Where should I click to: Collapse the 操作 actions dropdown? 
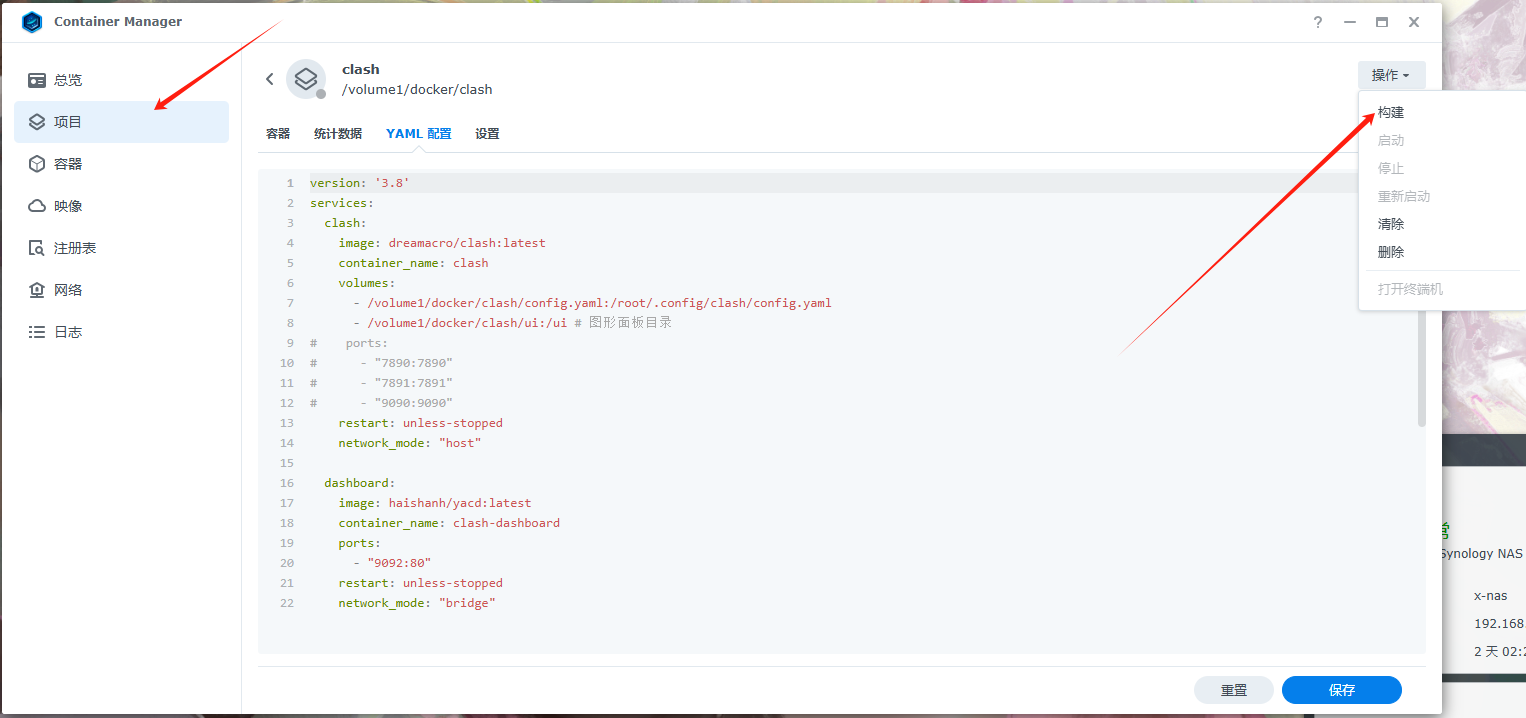click(x=1390, y=75)
